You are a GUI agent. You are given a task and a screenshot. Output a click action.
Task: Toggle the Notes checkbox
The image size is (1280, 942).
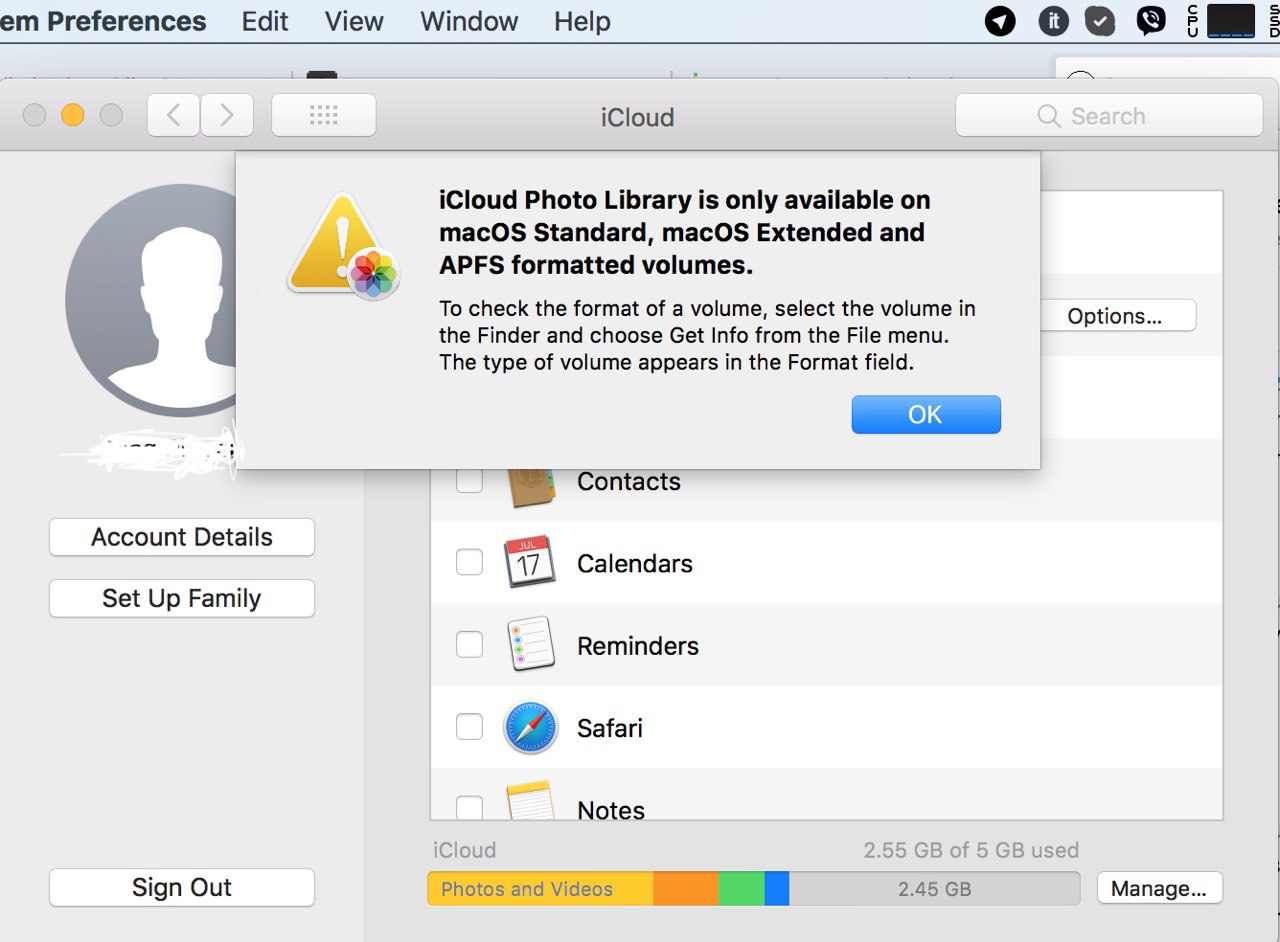coord(469,807)
